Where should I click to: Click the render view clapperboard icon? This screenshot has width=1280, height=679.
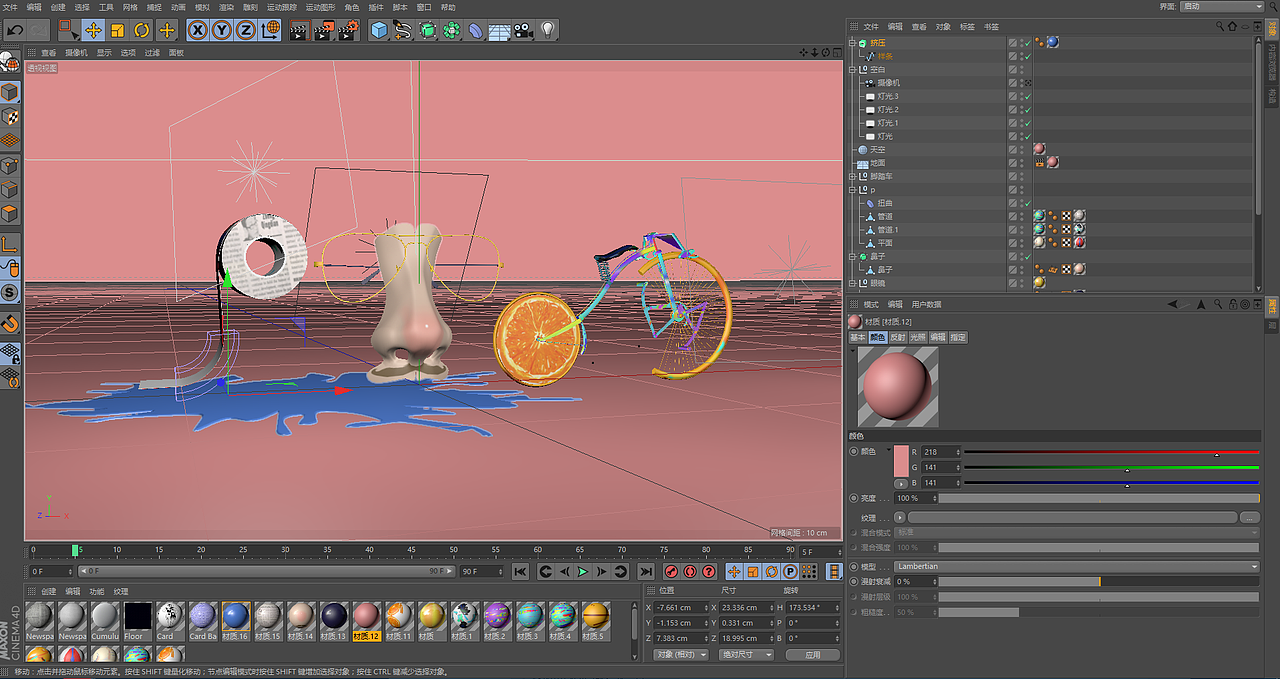(x=298, y=30)
